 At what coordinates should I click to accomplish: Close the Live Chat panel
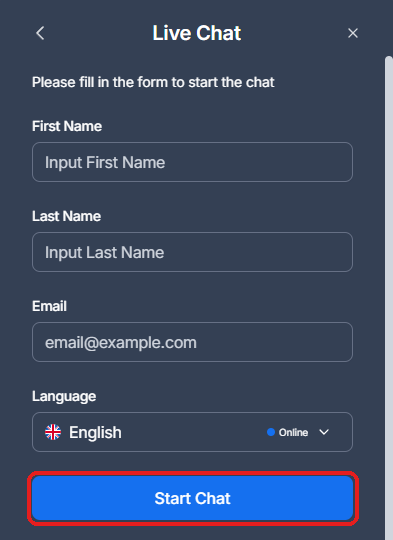click(353, 33)
